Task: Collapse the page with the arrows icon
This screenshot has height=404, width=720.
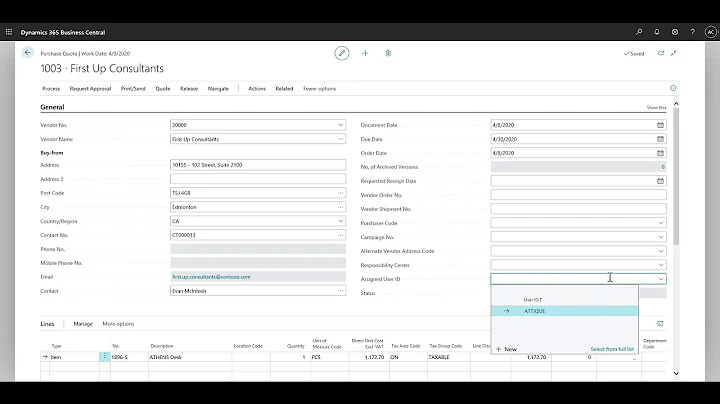Action: [x=674, y=53]
